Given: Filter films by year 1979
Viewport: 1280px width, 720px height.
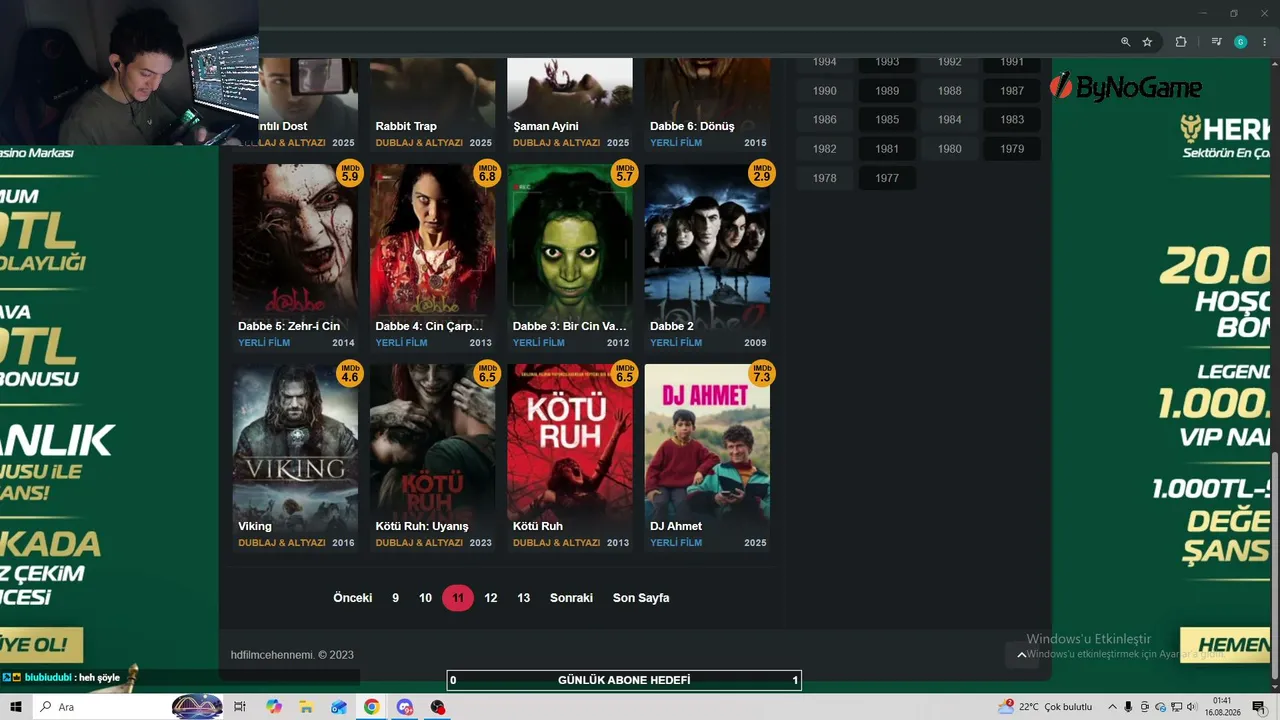Looking at the screenshot, I should point(1012,149).
